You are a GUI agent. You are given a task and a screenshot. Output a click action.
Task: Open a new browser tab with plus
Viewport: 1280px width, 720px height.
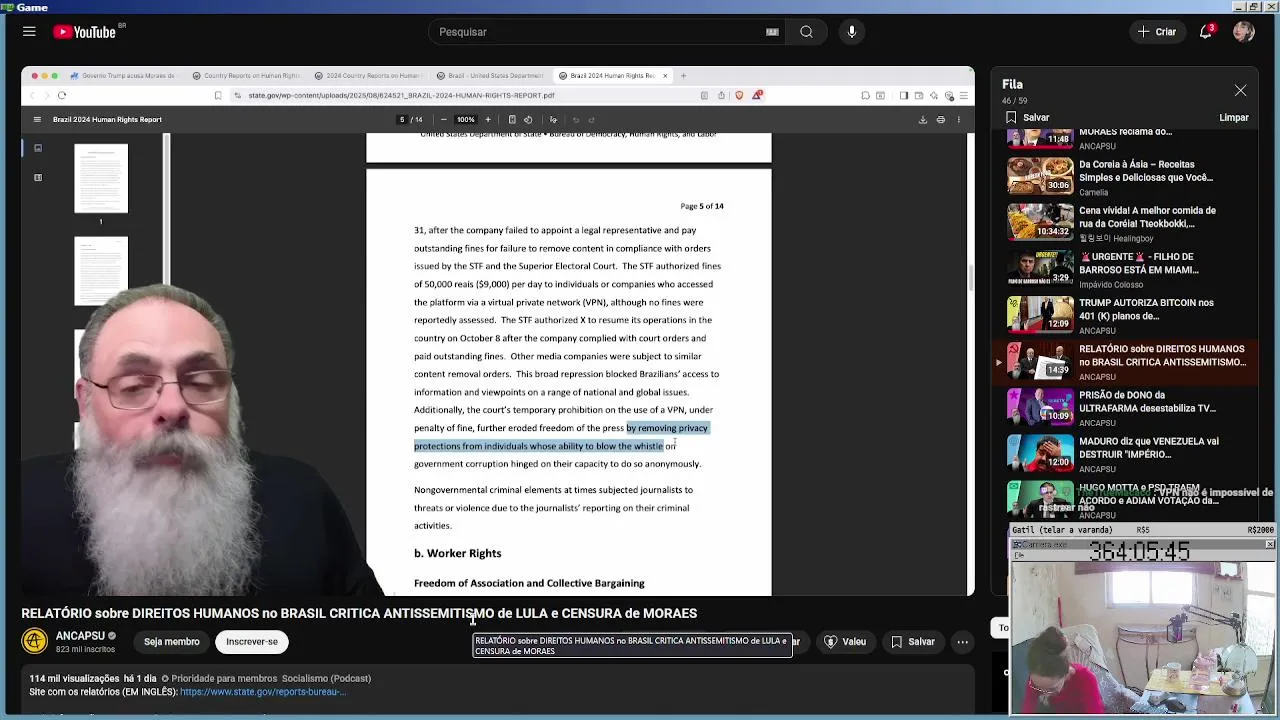coord(684,76)
